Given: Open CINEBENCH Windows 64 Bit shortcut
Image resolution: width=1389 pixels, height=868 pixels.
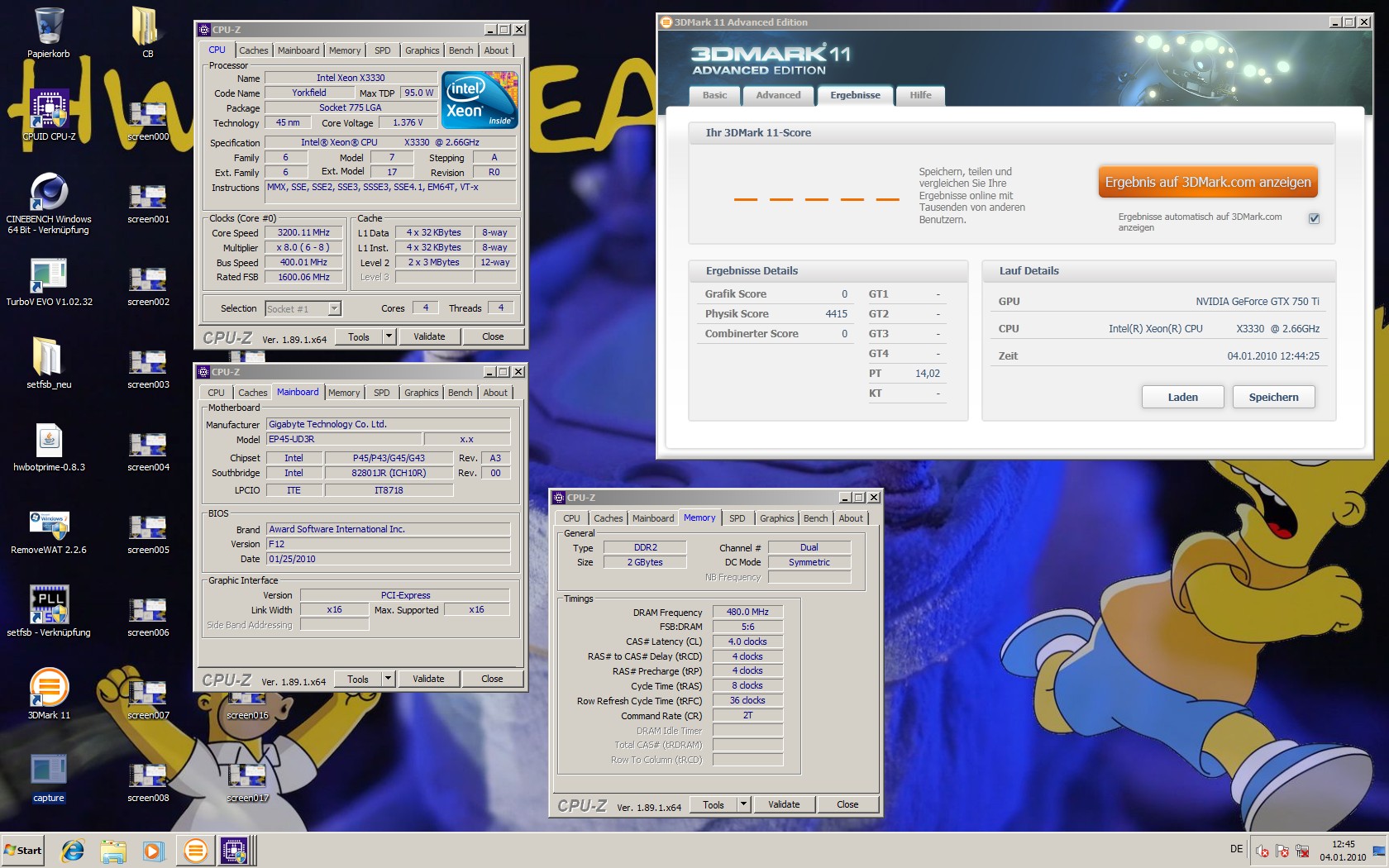Looking at the screenshot, I should pos(49,203).
